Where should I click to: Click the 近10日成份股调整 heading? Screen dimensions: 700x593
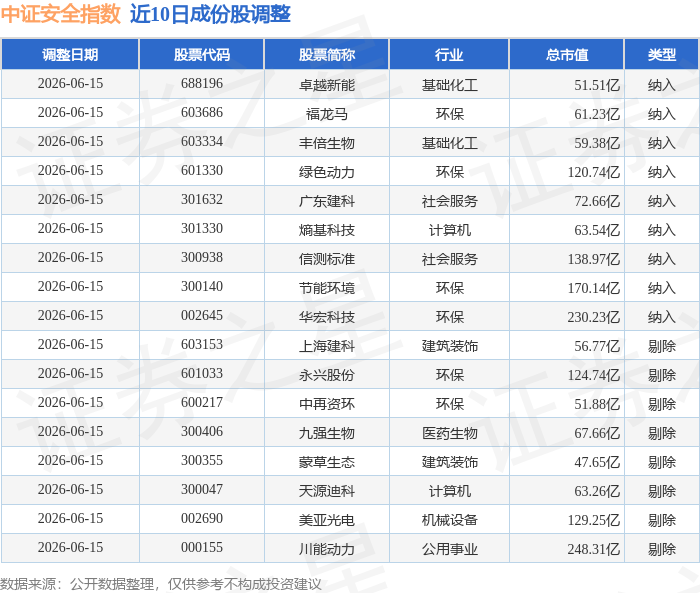click(x=210, y=14)
